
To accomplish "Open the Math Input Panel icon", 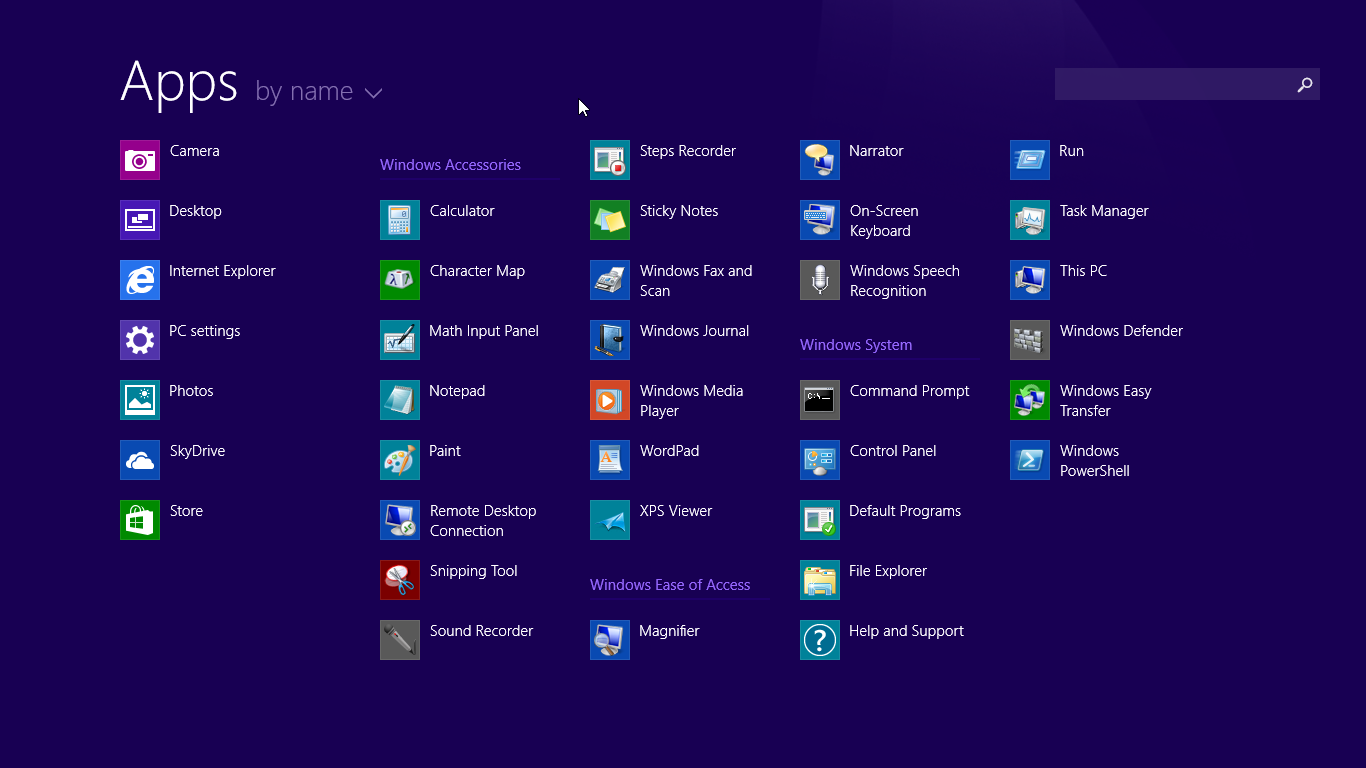I will coord(400,340).
